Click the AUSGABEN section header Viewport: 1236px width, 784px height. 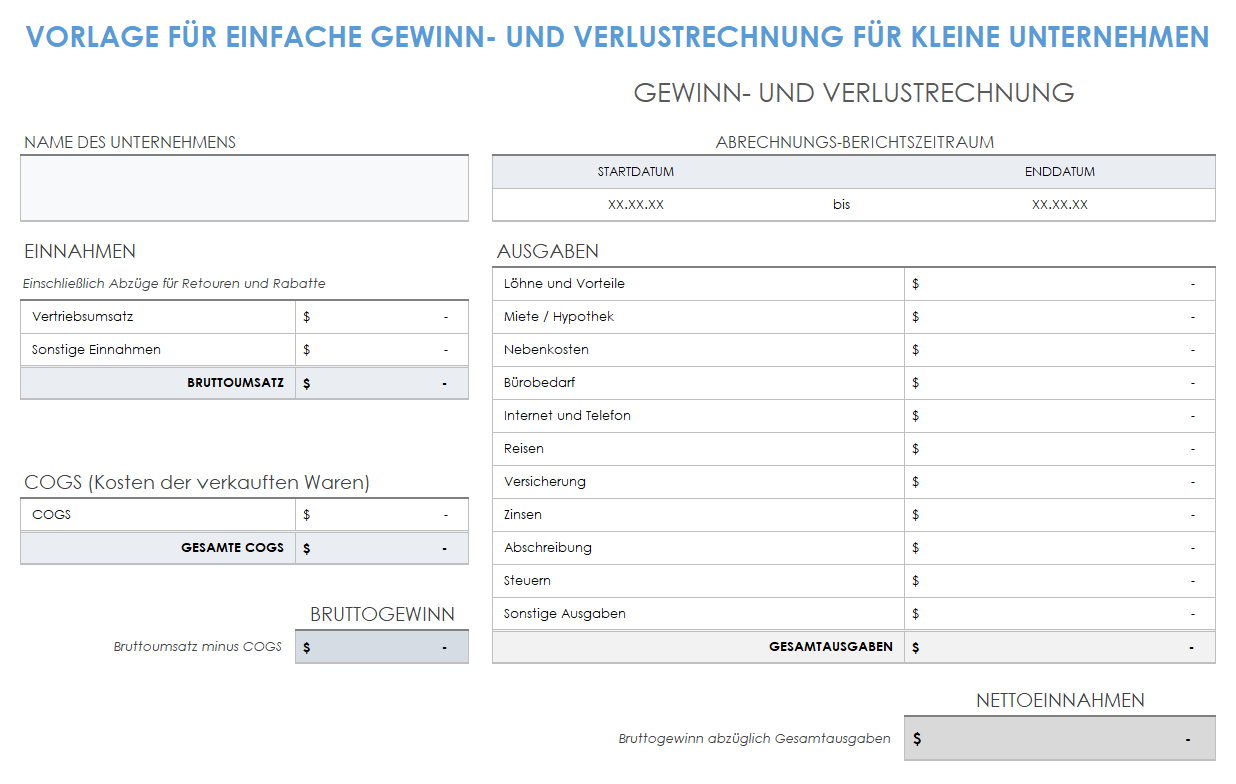tap(548, 251)
